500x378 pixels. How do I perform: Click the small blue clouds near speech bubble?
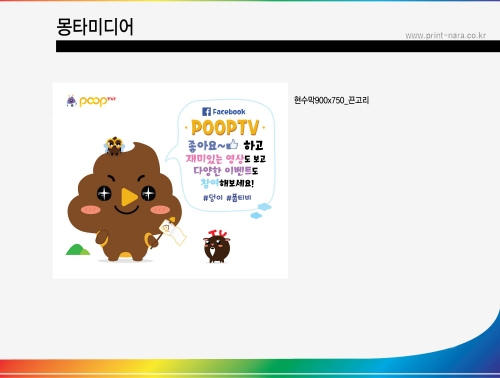click(261, 211)
